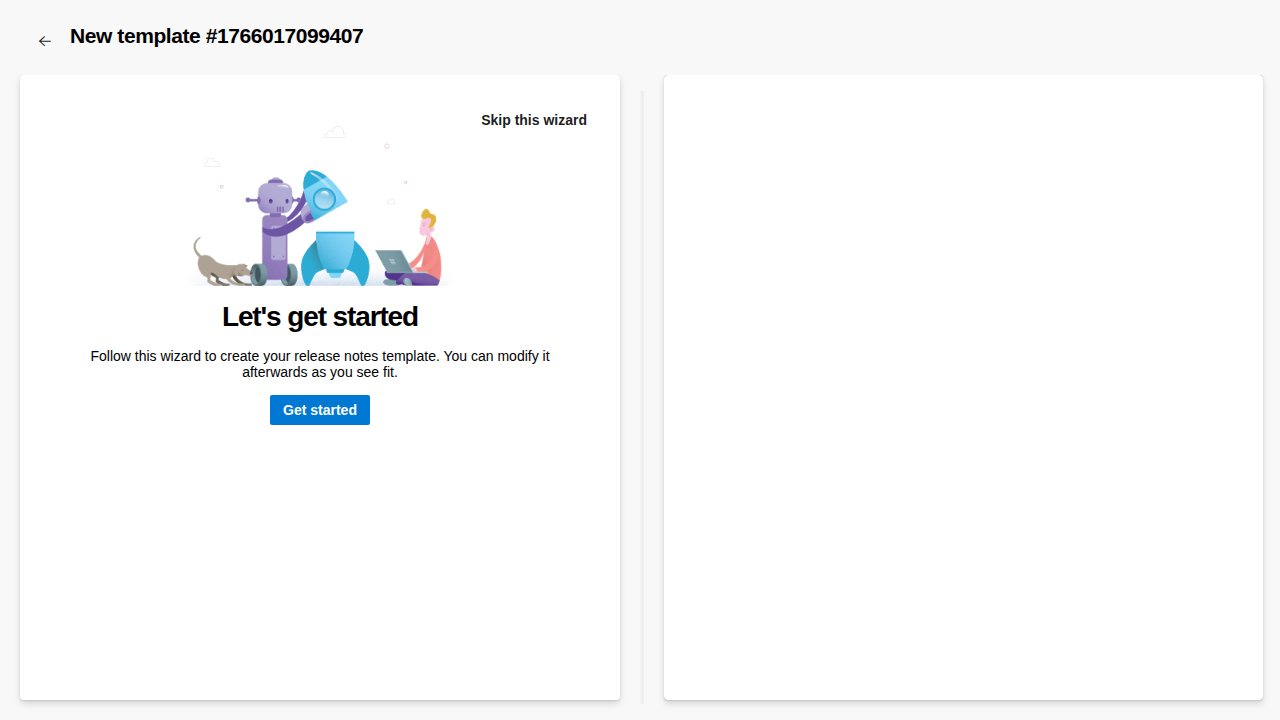Click the round window on rocket
The width and height of the screenshot is (1280, 720).
(324, 200)
